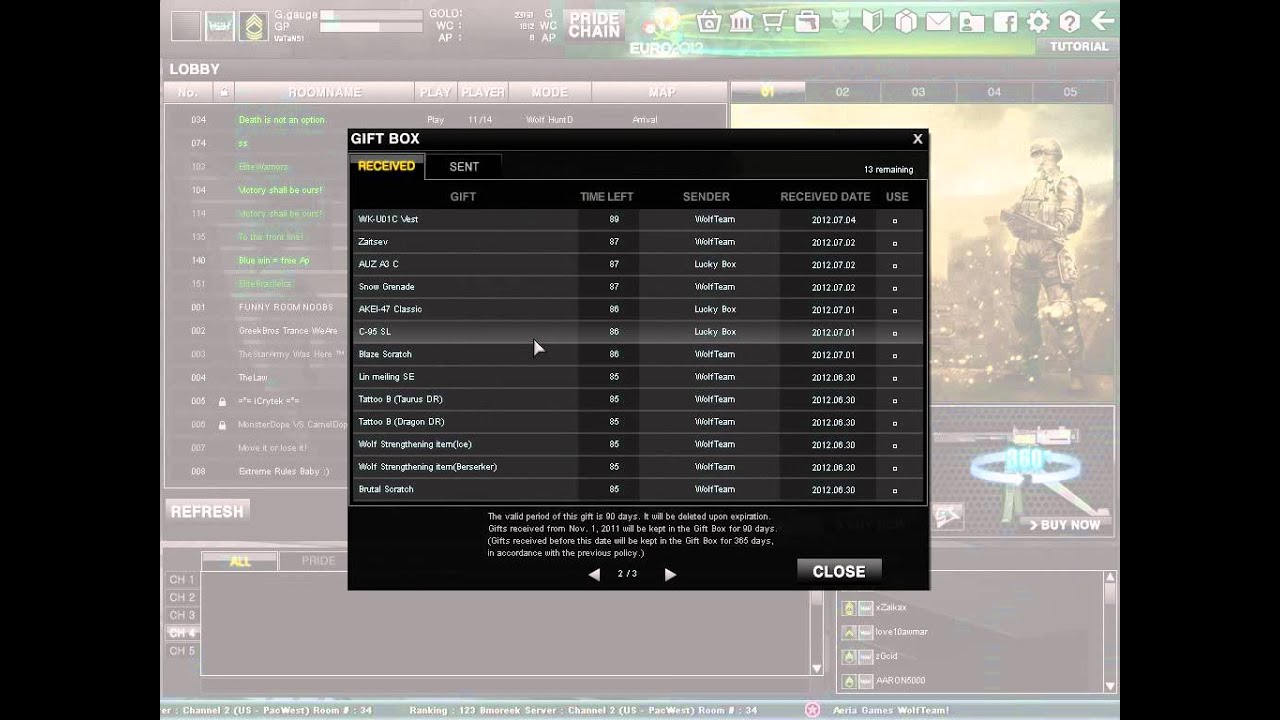Viewport: 1280px width, 720px height.
Task: Open the bank building icon
Action: point(741,21)
